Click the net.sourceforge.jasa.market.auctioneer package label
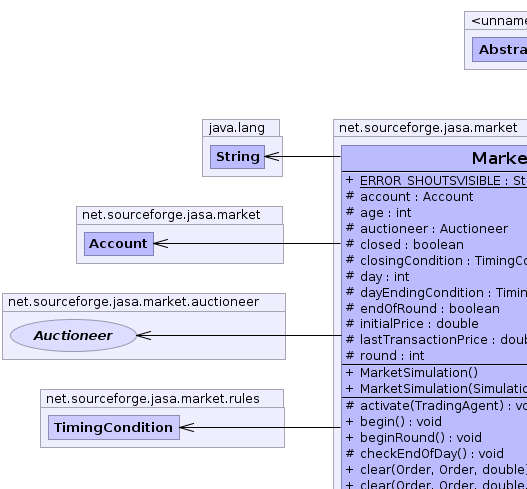The image size is (527, 489). pyautogui.click(x=133, y=302)
